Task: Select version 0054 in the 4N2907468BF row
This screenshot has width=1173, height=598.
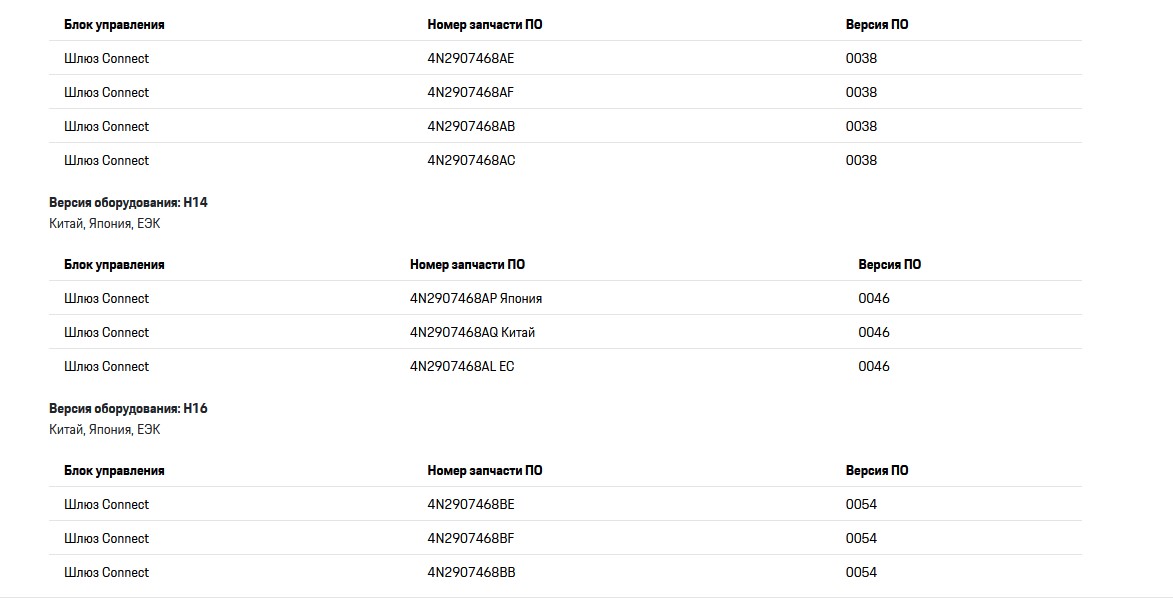Action: point(861,538)
